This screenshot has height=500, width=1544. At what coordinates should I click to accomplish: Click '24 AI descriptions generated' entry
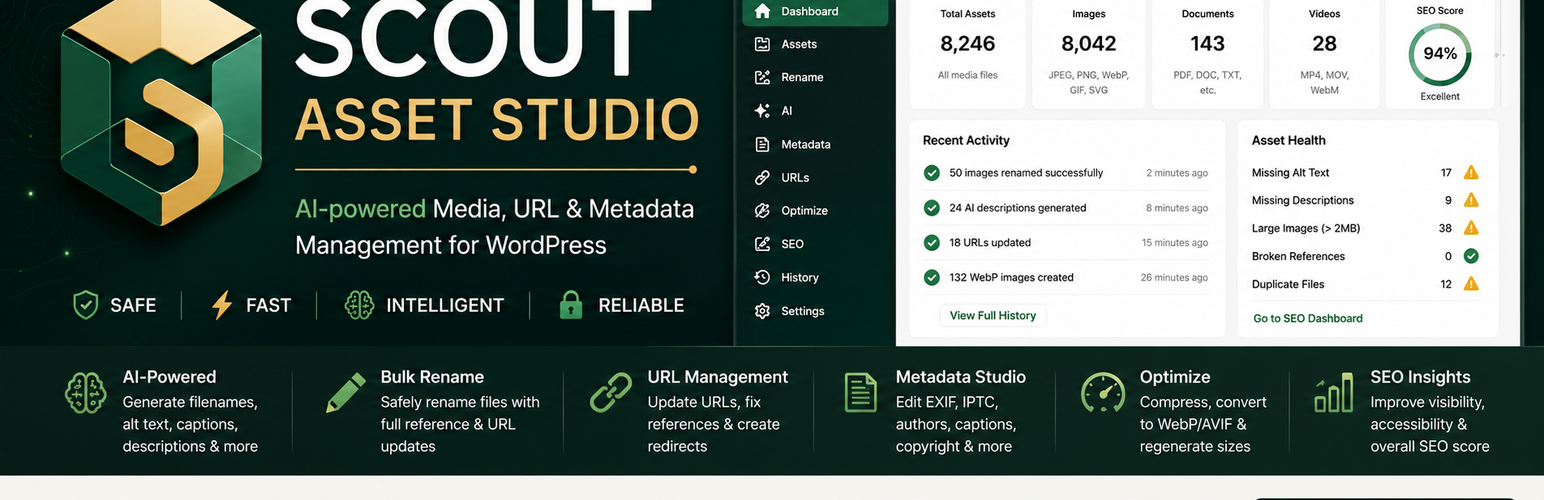point(1018,208)
